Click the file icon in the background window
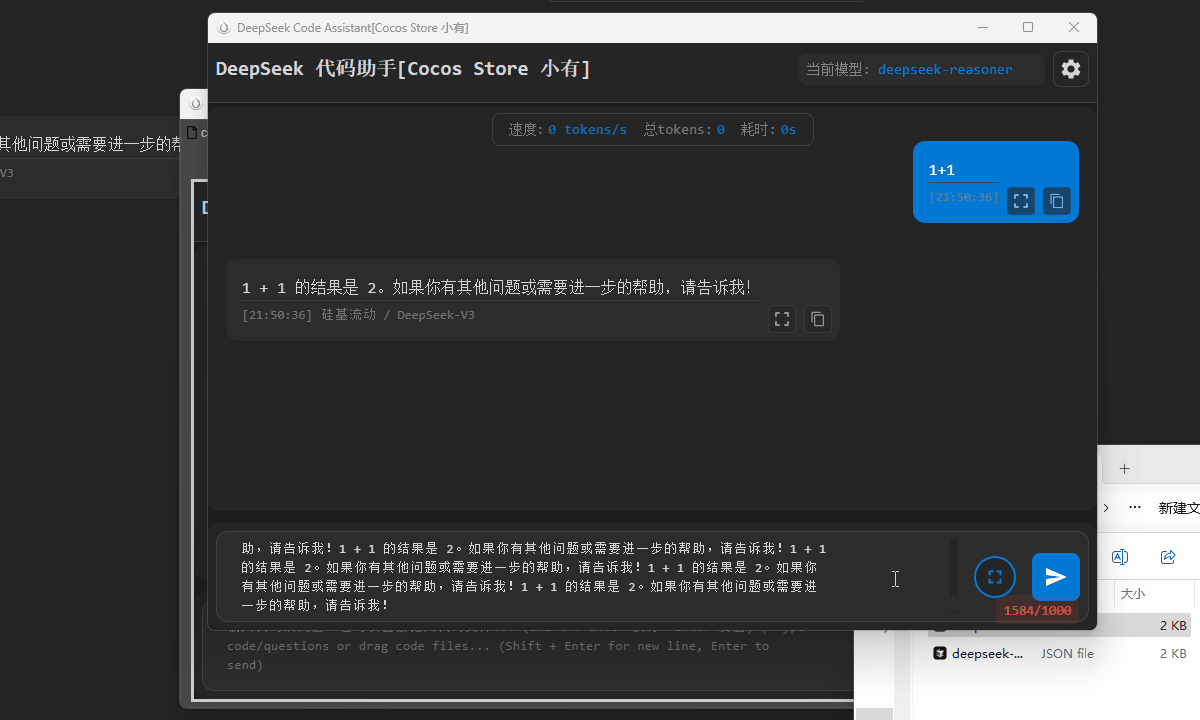This screenshot has width=1200, height=720. pyautogui.click(x=193, y=132)
